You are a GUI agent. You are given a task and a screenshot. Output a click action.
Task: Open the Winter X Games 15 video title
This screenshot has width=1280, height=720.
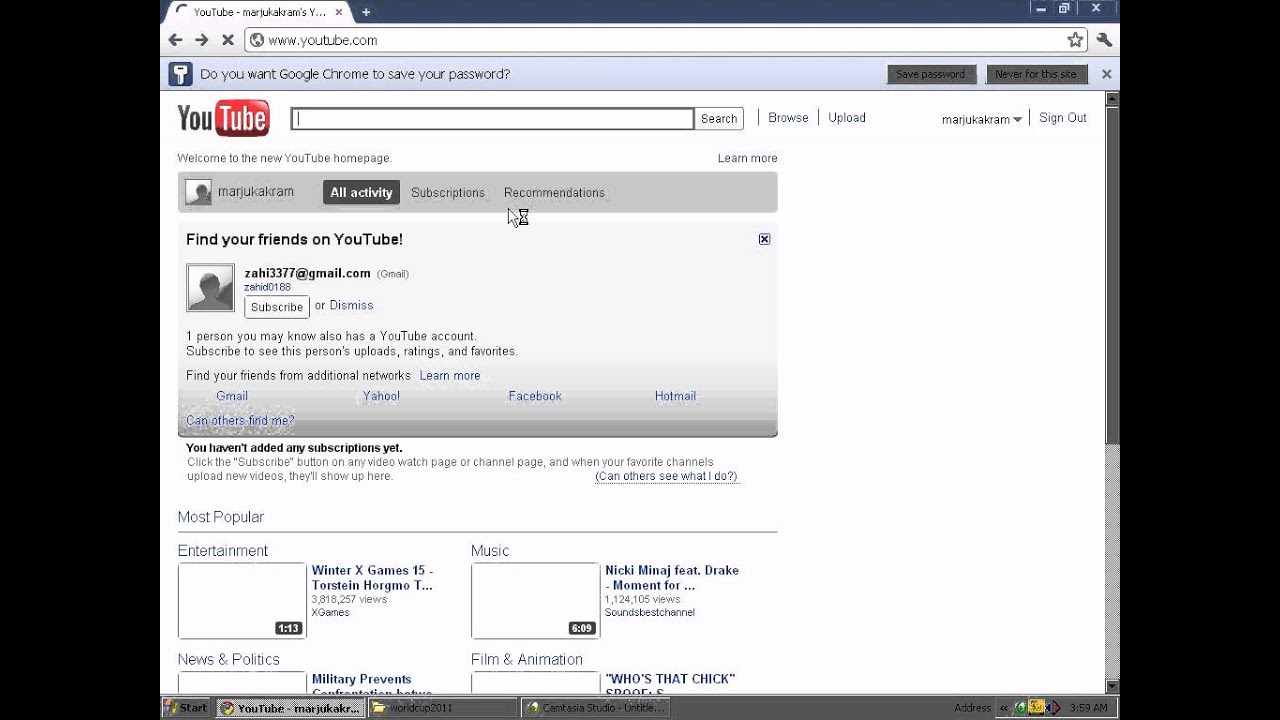(372, 578)
